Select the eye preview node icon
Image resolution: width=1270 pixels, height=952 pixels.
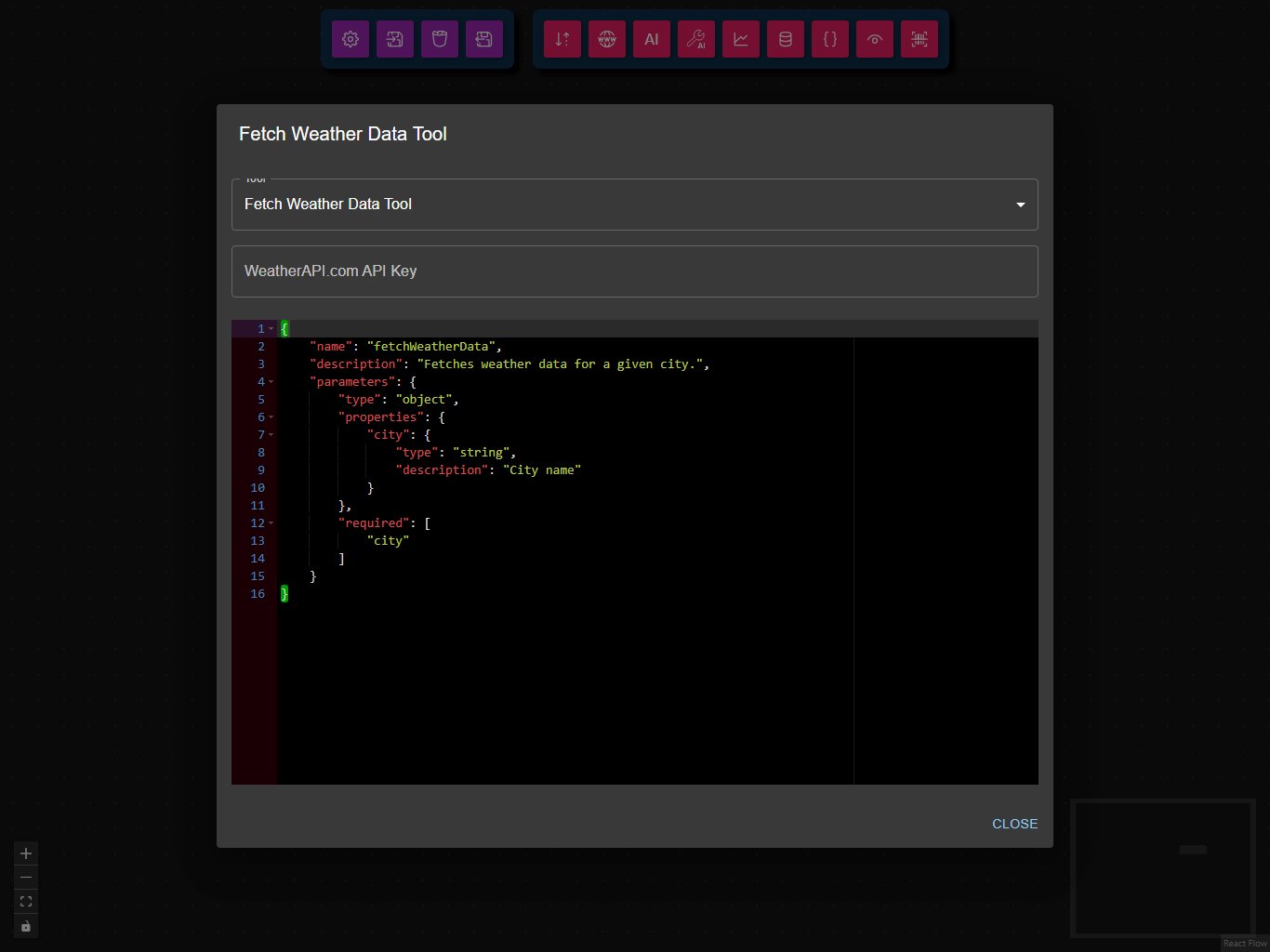click(875, 39)
